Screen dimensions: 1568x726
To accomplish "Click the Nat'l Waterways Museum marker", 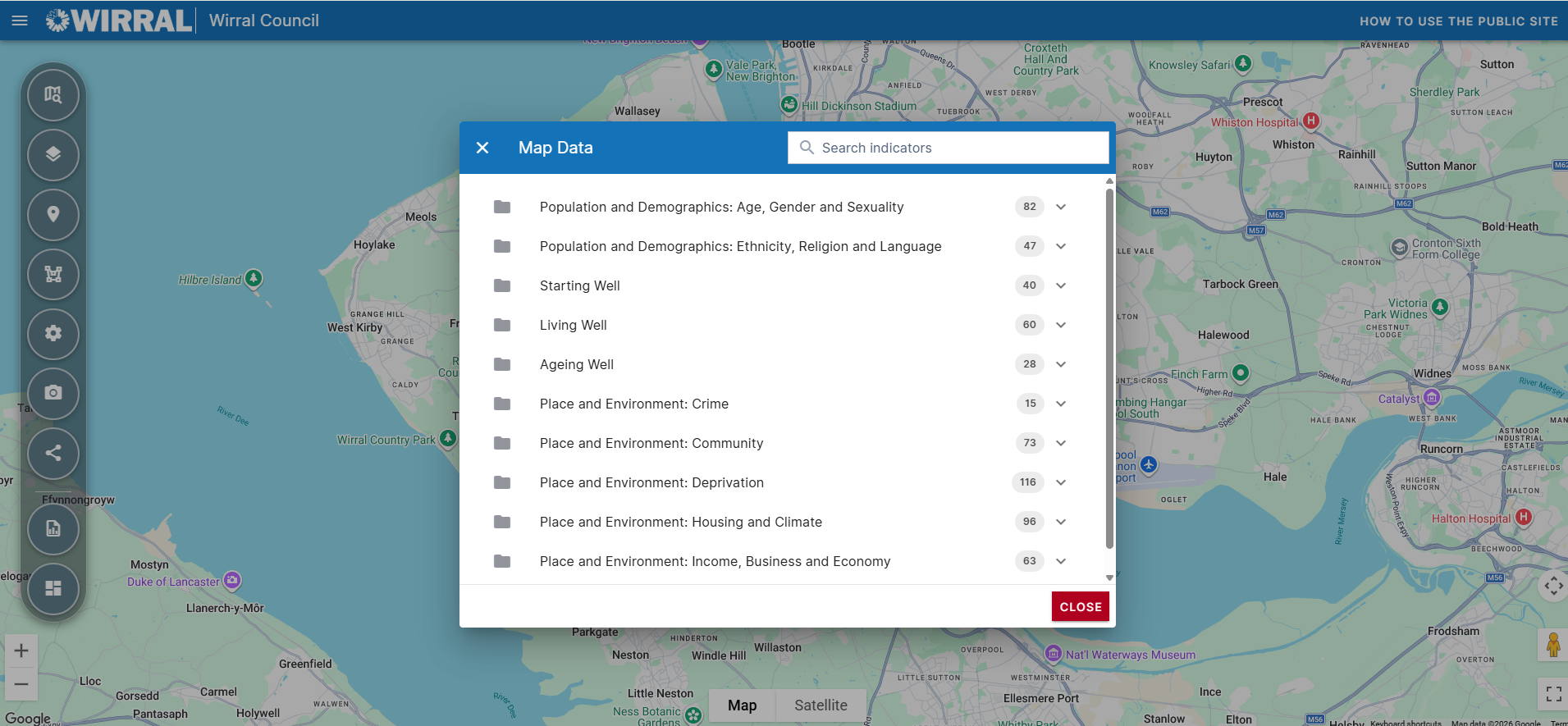I will pyautogui.click(x=1054, y=653).
